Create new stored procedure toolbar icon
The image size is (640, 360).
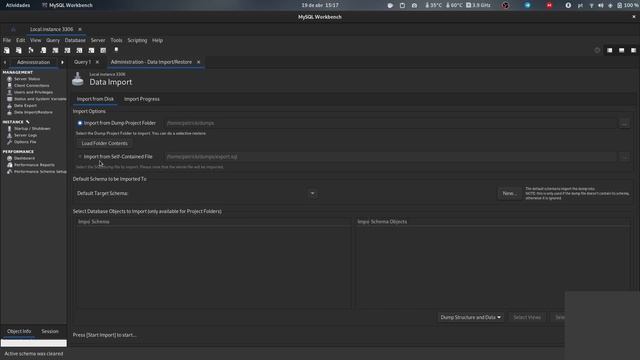(79, 50)
